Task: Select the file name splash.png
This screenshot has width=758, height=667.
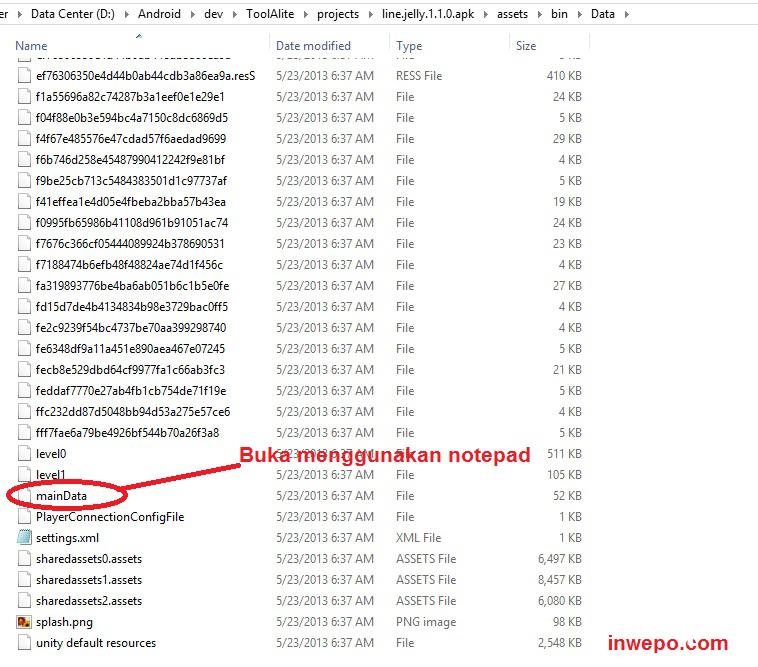Action: [64, 622]
